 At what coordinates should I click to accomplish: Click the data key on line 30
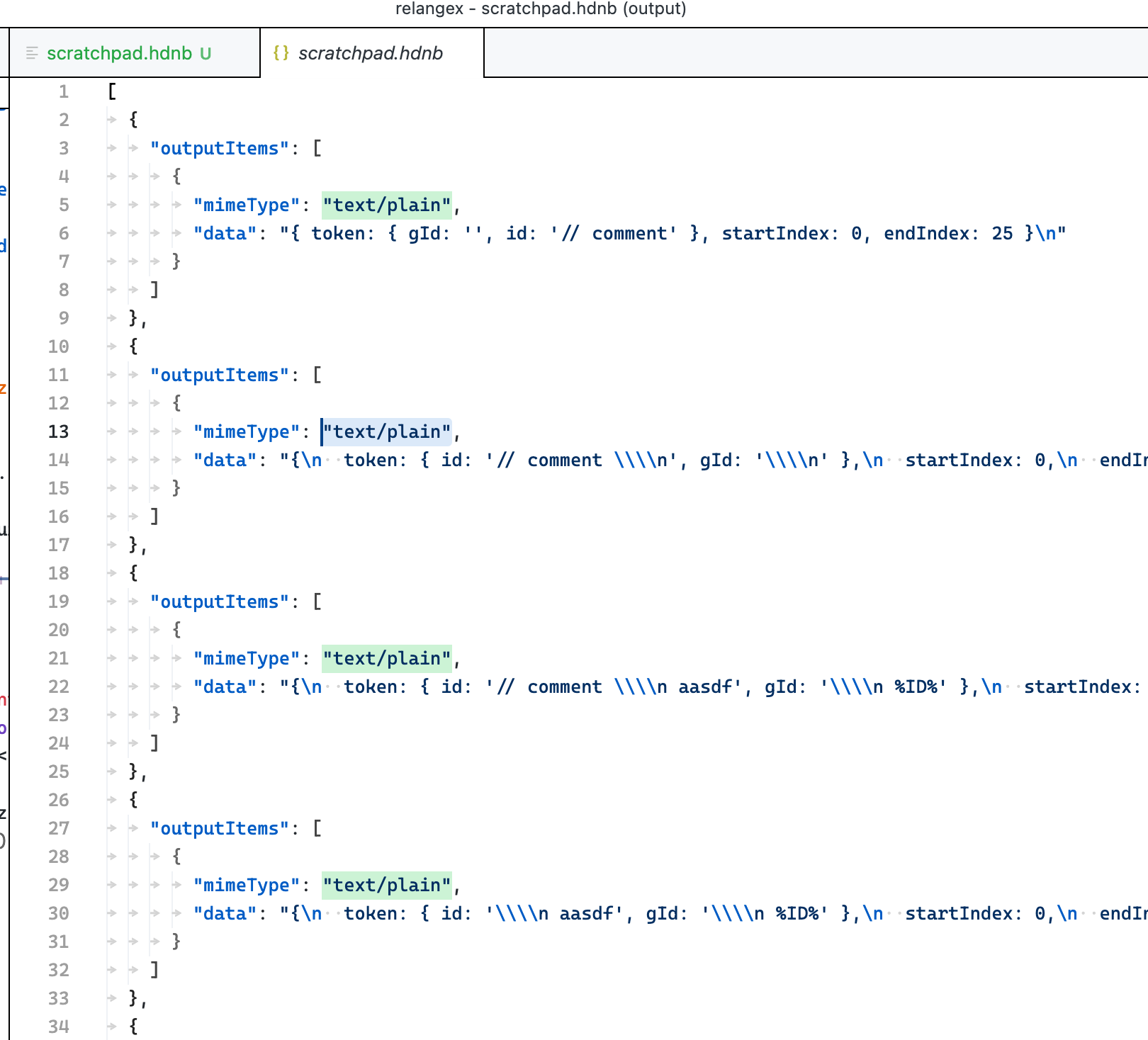point(225,913)
